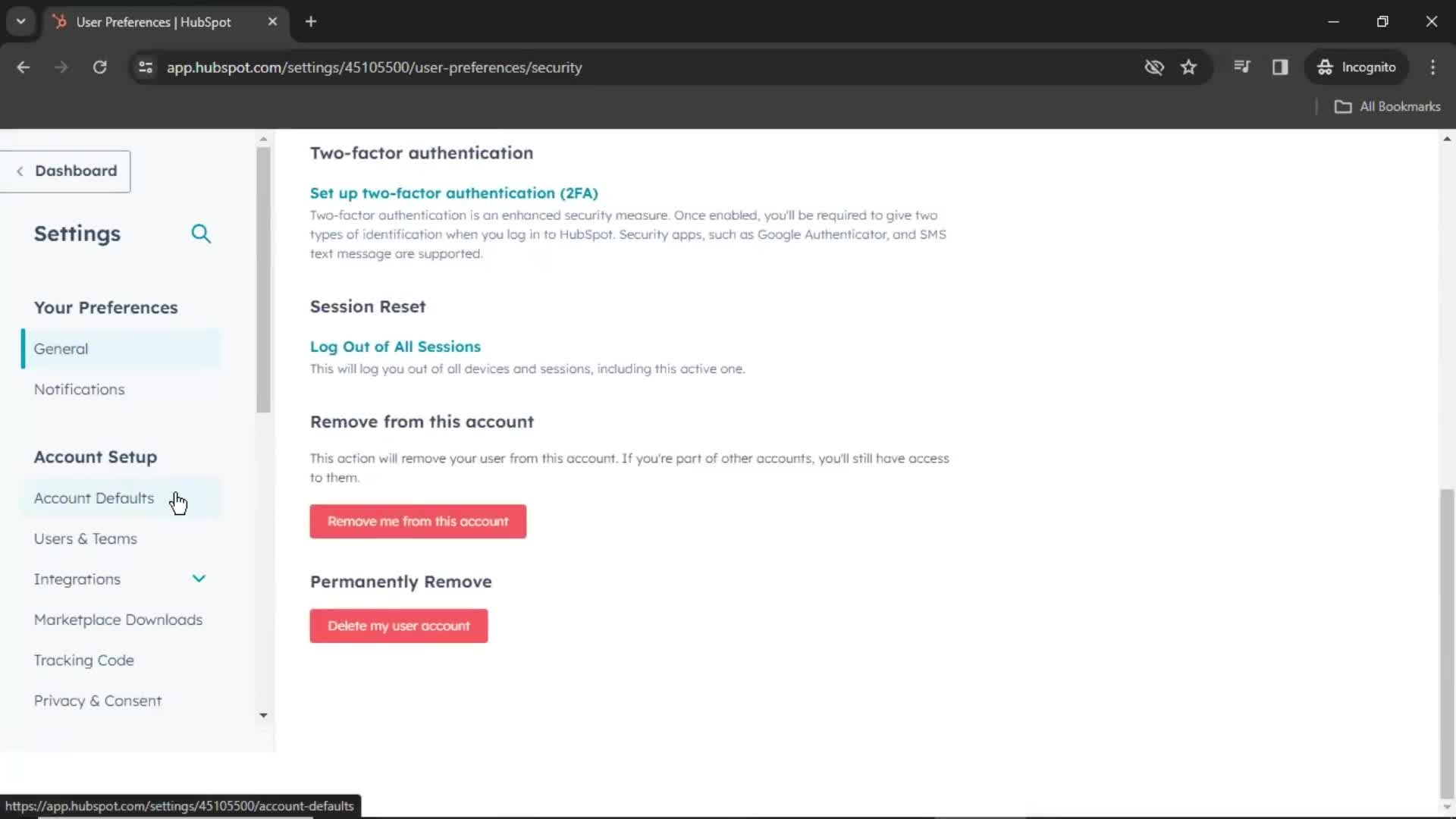Click the search icon in Settings

click(x=200, y=233)
